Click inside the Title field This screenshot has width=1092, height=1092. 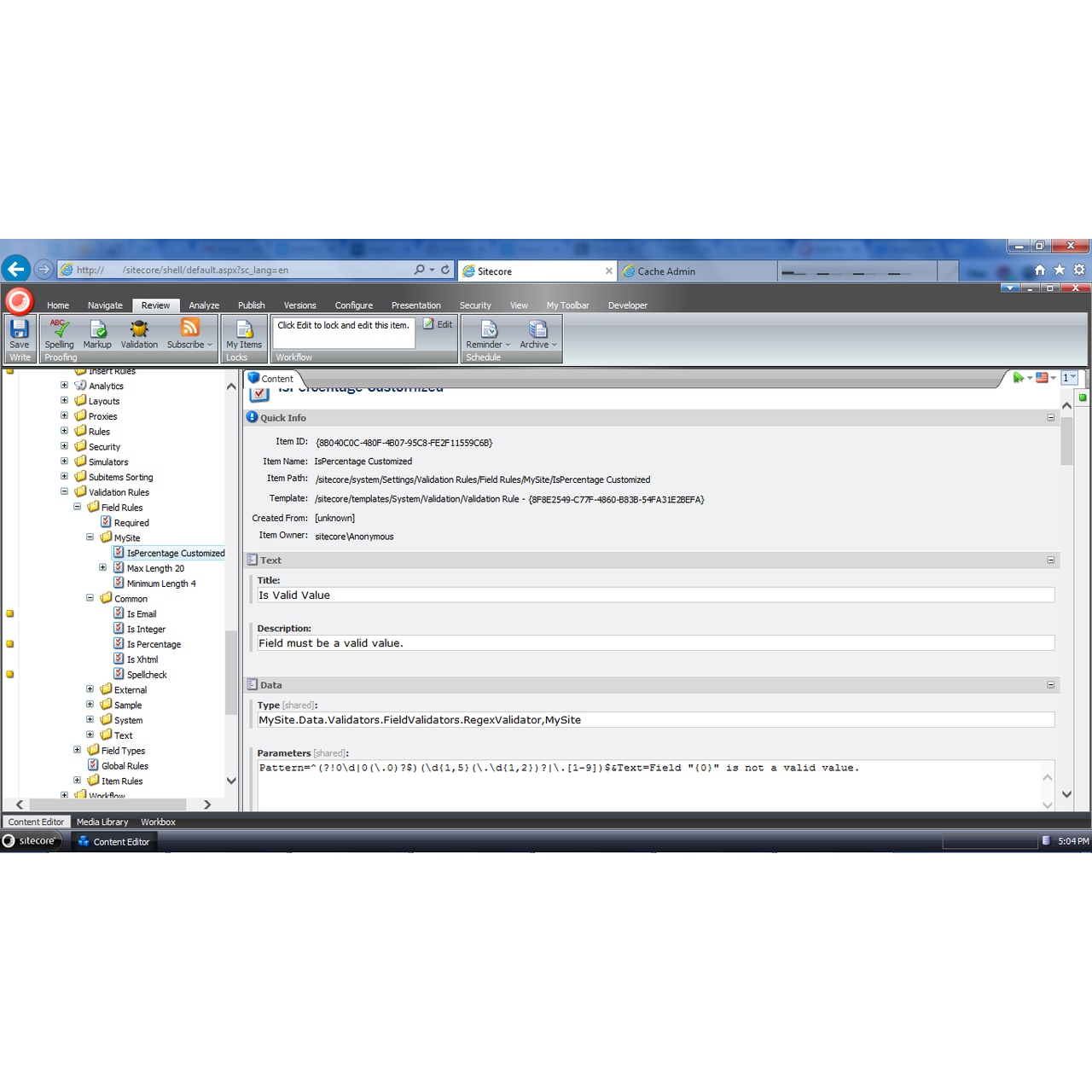tap(512, 595)
